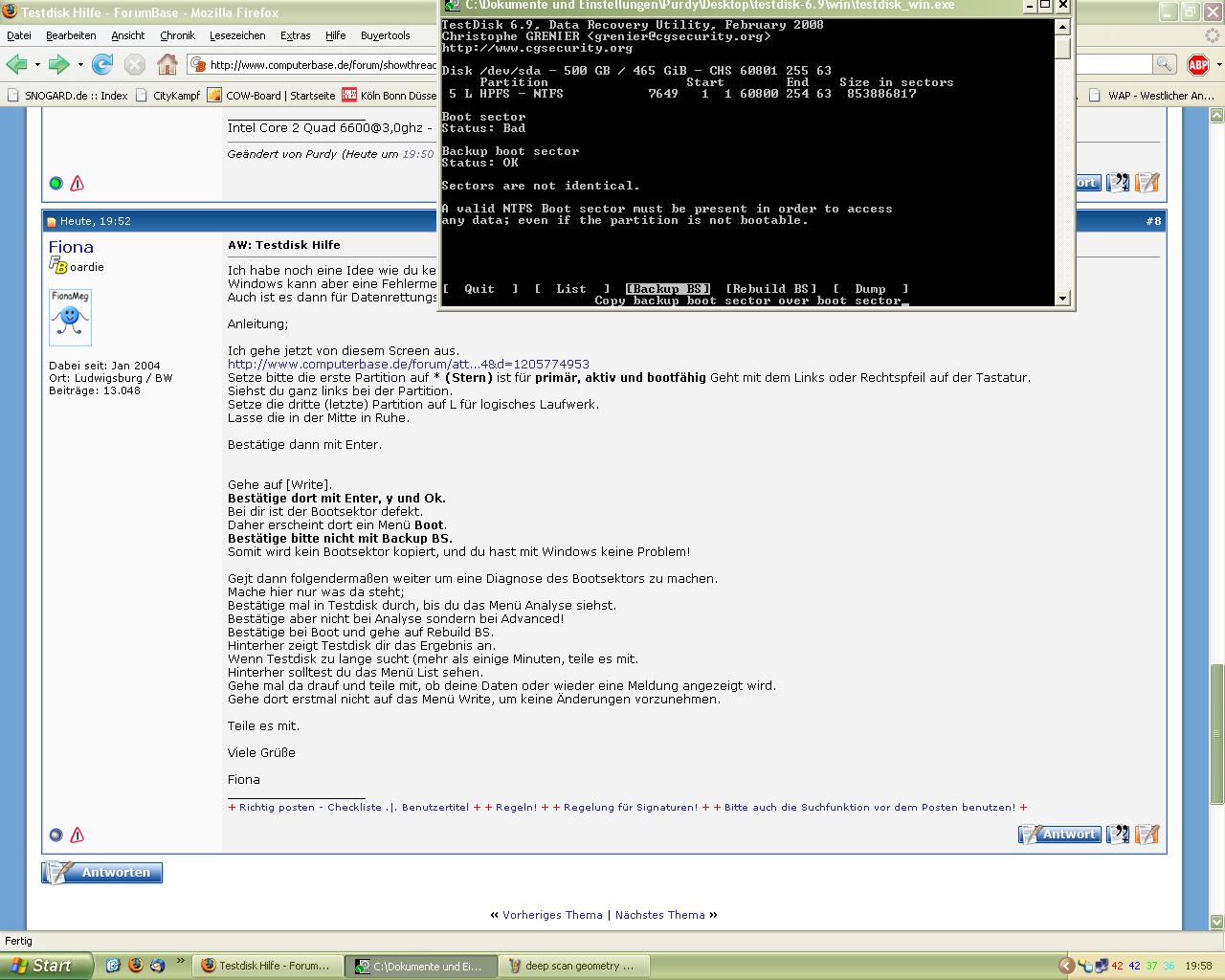This screenshot has width=1225, height=980.
Task: Expand hidden tray icons with the arrow
Action: [x=1066, y=966]
